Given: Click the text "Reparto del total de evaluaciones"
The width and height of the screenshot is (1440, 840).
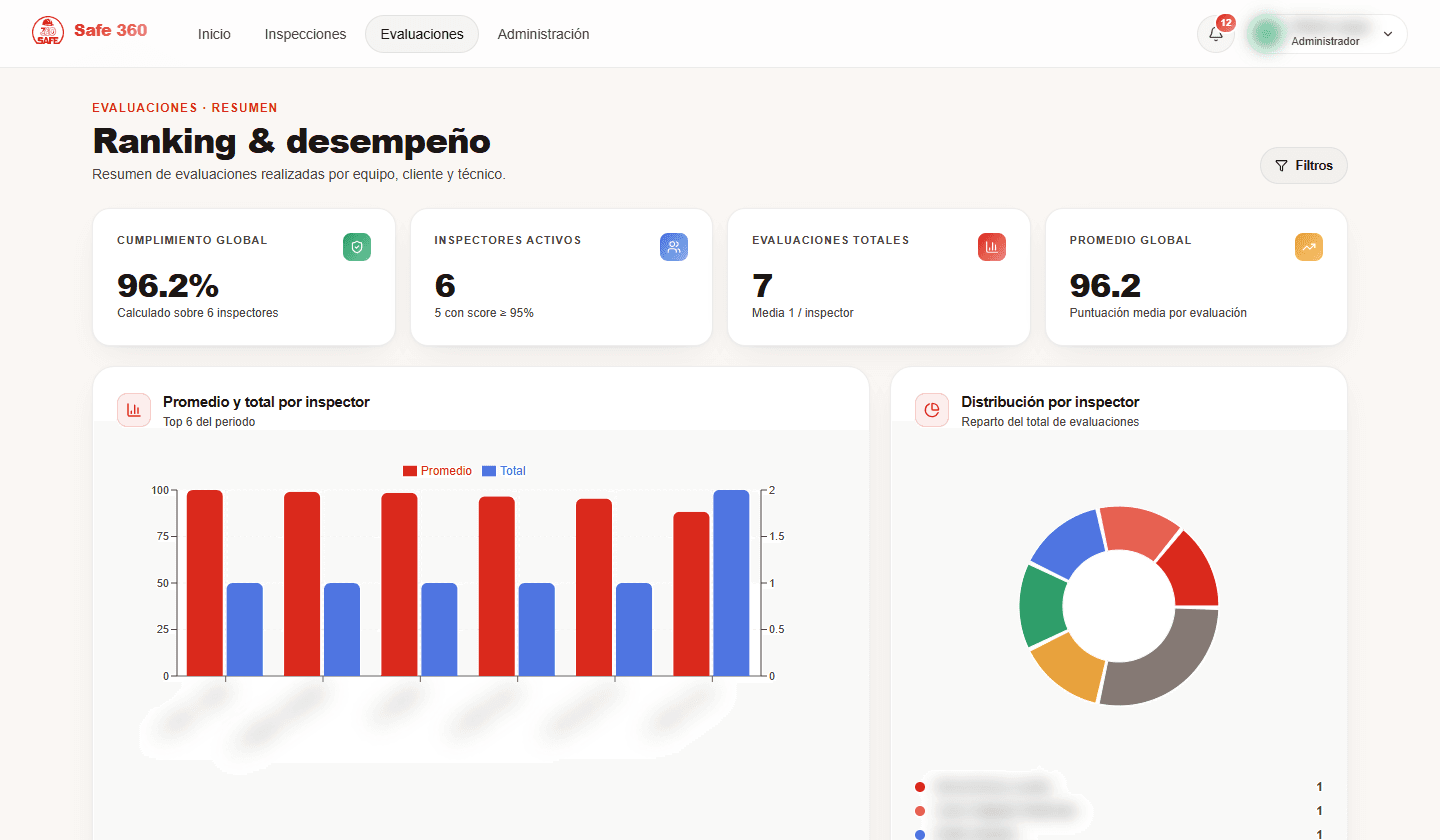Looking at the screenshot, I should 1050,422.
